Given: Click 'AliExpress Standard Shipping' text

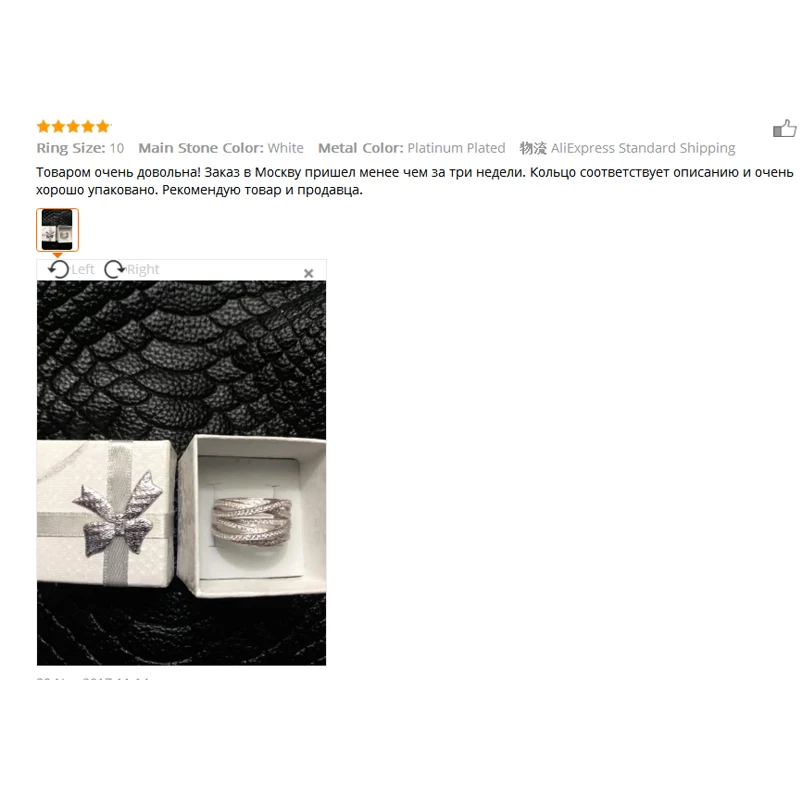Looking at the screenshot, I should click(x=643, y=148).
